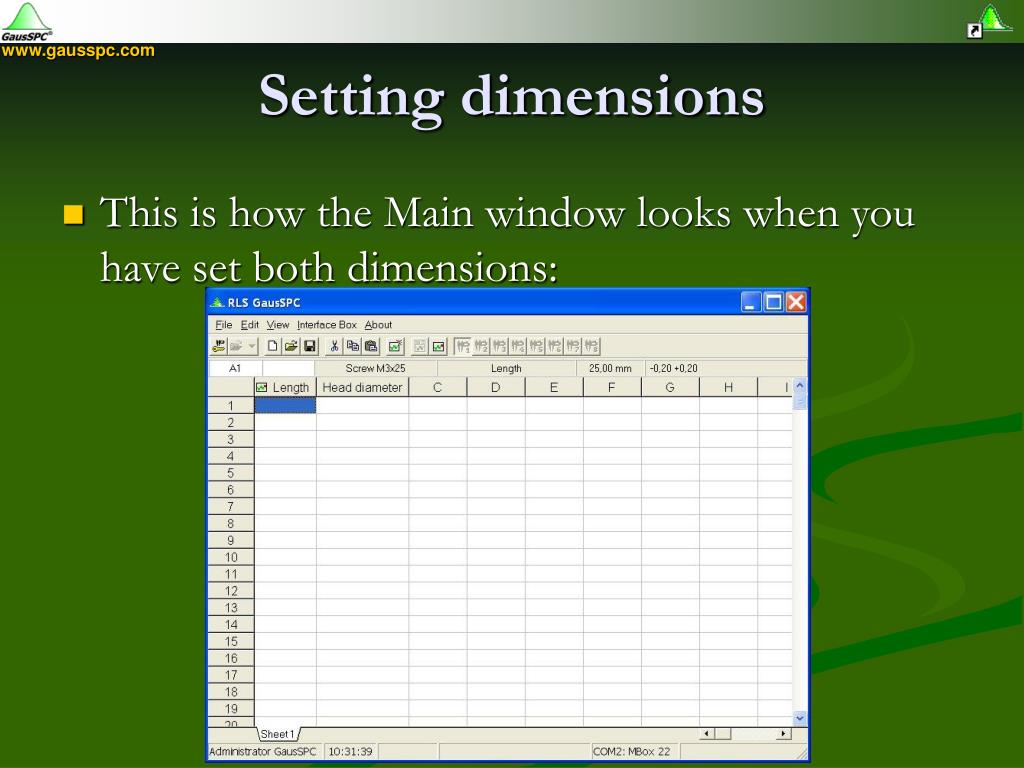This screenshot has height=768, width=1024.
Task: Click the 'Screw M3x25' part name text
Action: [x=376, y=368]
